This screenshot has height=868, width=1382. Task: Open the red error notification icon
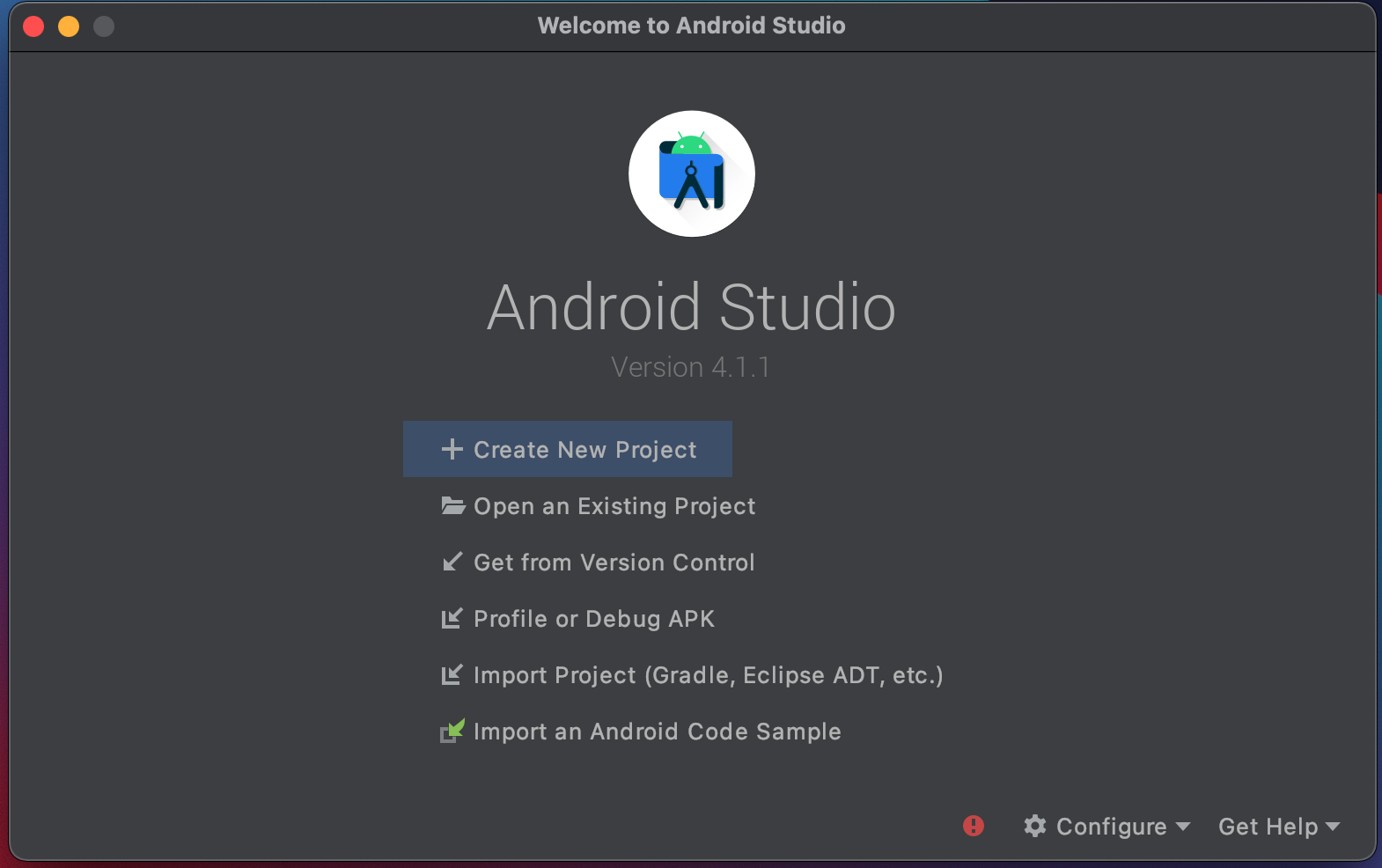(x=973, y=826)
